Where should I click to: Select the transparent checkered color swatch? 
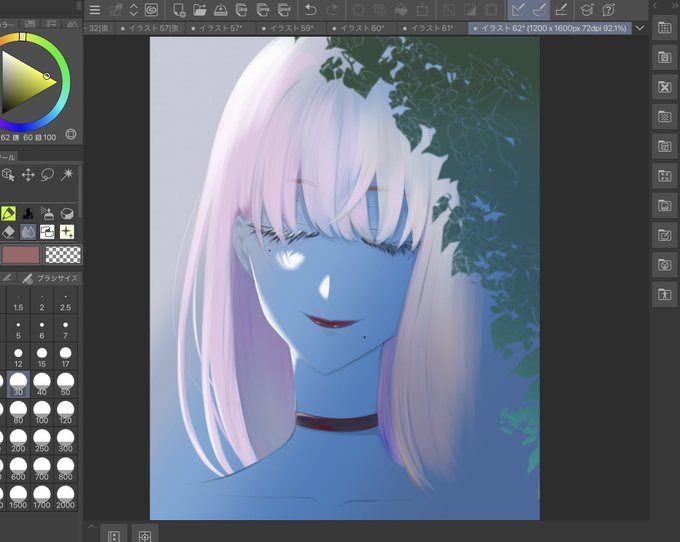coord(63,255)
